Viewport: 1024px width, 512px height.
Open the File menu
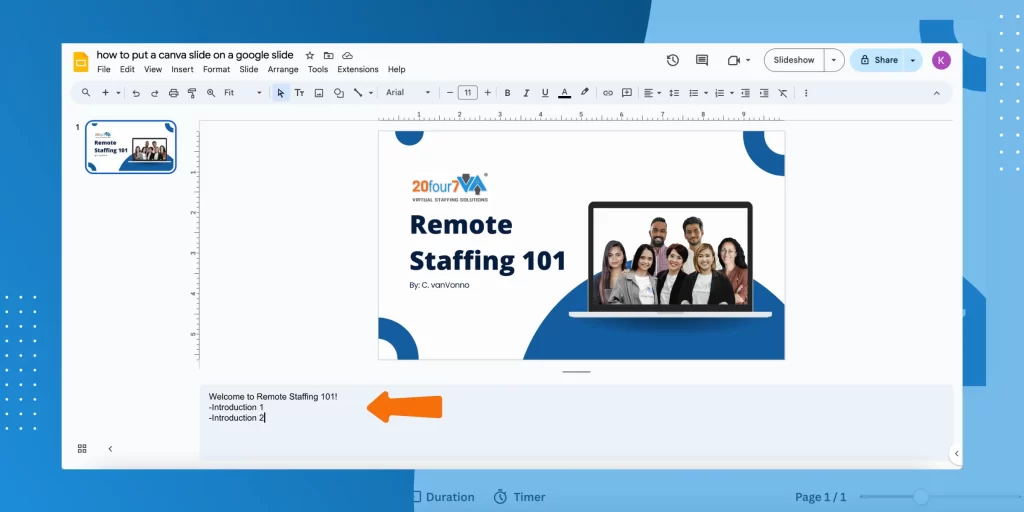104,69
